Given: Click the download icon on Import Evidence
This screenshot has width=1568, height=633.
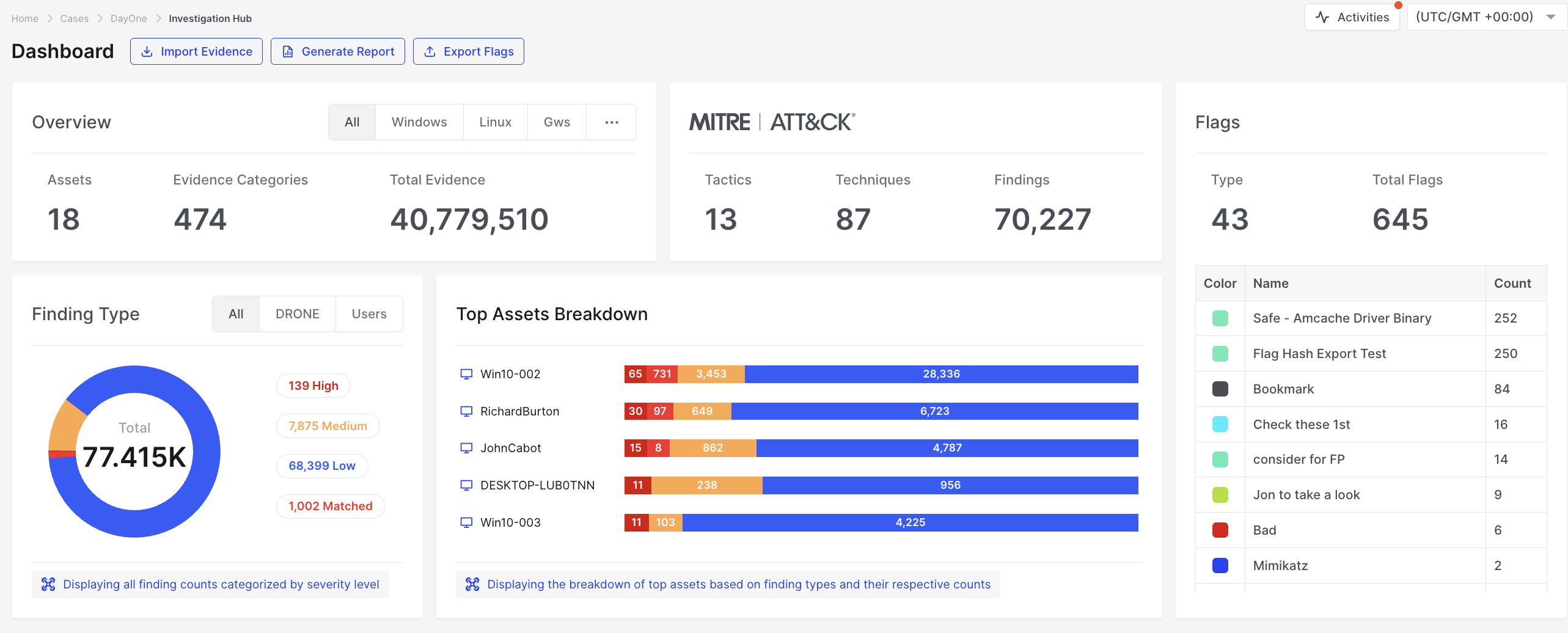Looking at the screenshot, I should click(x=147, y=52).
